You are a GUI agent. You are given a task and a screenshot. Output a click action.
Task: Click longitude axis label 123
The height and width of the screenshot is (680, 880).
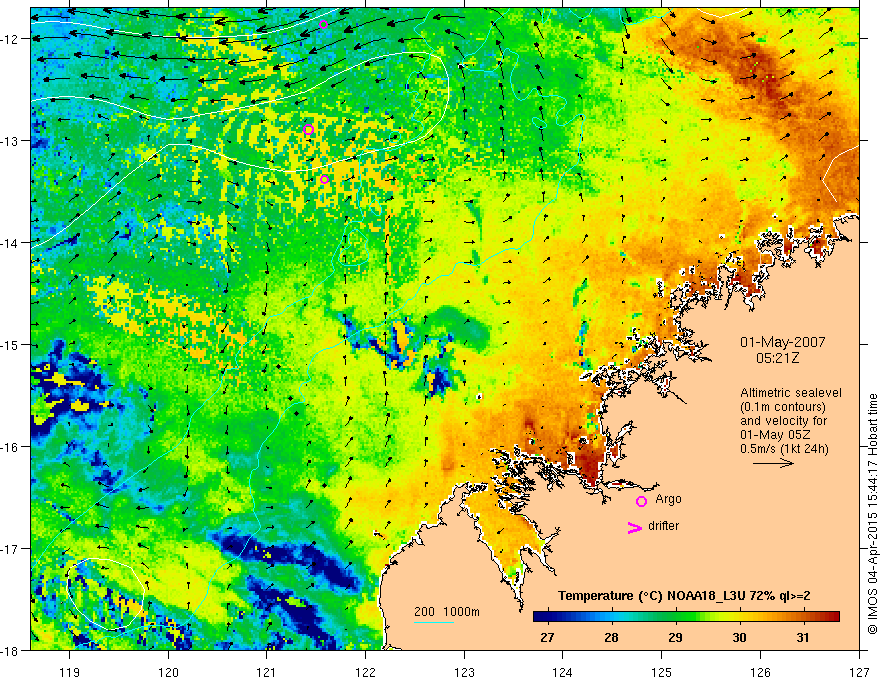pyautogui.click(x=464, y=672)
